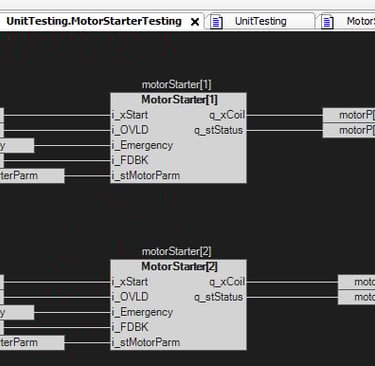Select the MotorStarter[1] function block
The image size is (375, 366).
click(179, 138)
